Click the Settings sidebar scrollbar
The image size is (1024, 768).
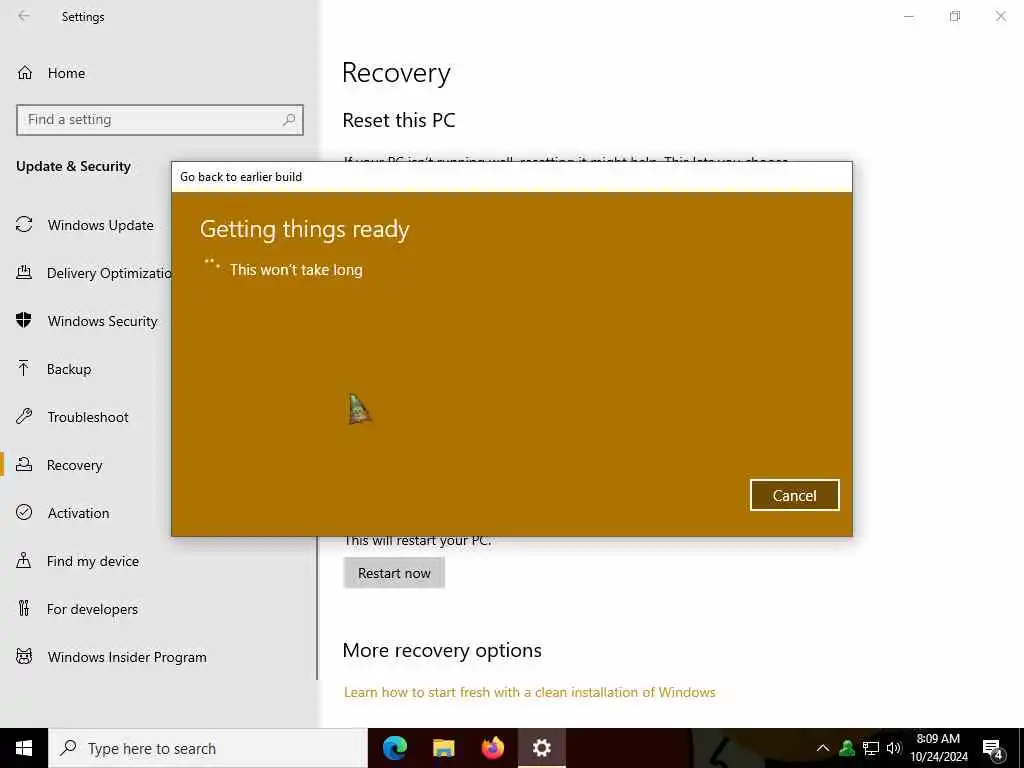pyautogui.click(x=317, y=607)
